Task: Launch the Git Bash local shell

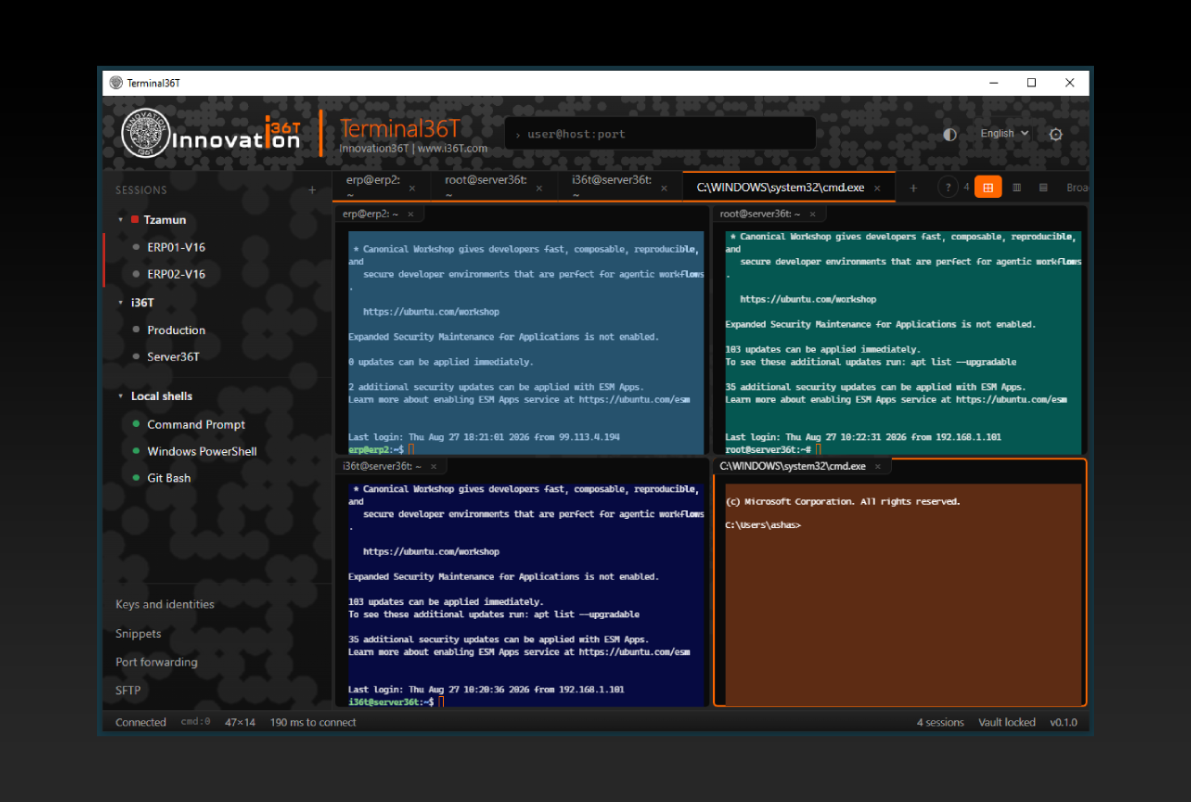Action: tap(169, 478)
